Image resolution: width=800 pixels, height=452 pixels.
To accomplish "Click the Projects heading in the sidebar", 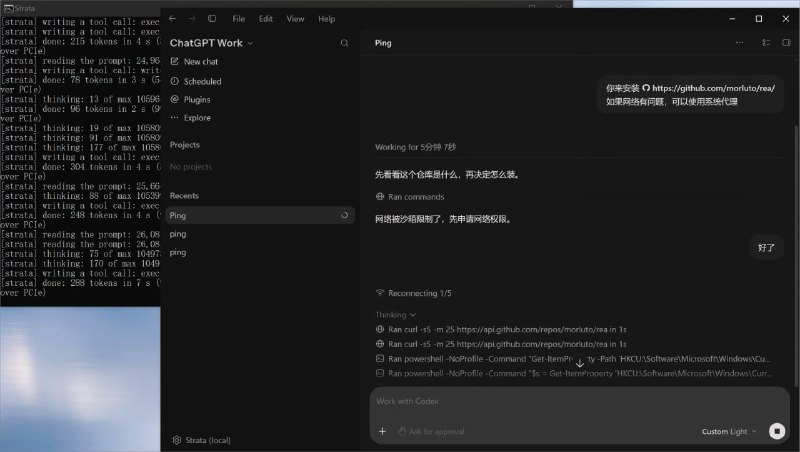I will click(x=185, y=145).
